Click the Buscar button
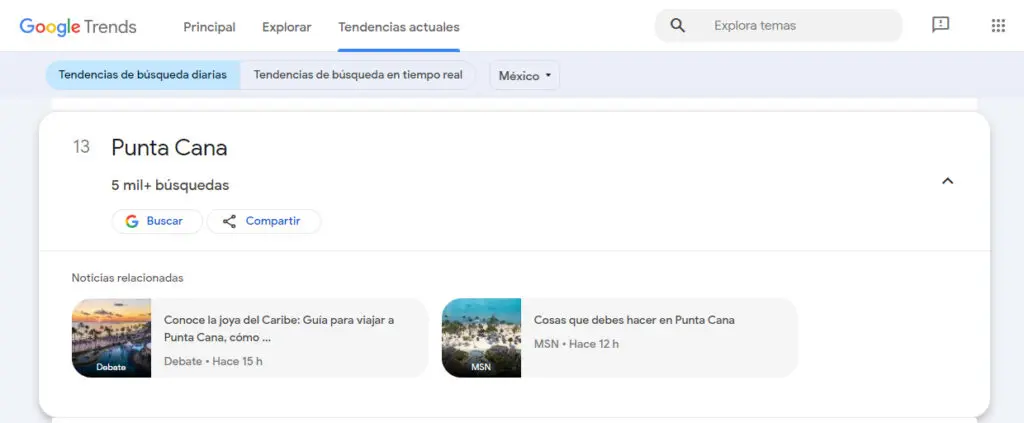 (x=157, y=221)
